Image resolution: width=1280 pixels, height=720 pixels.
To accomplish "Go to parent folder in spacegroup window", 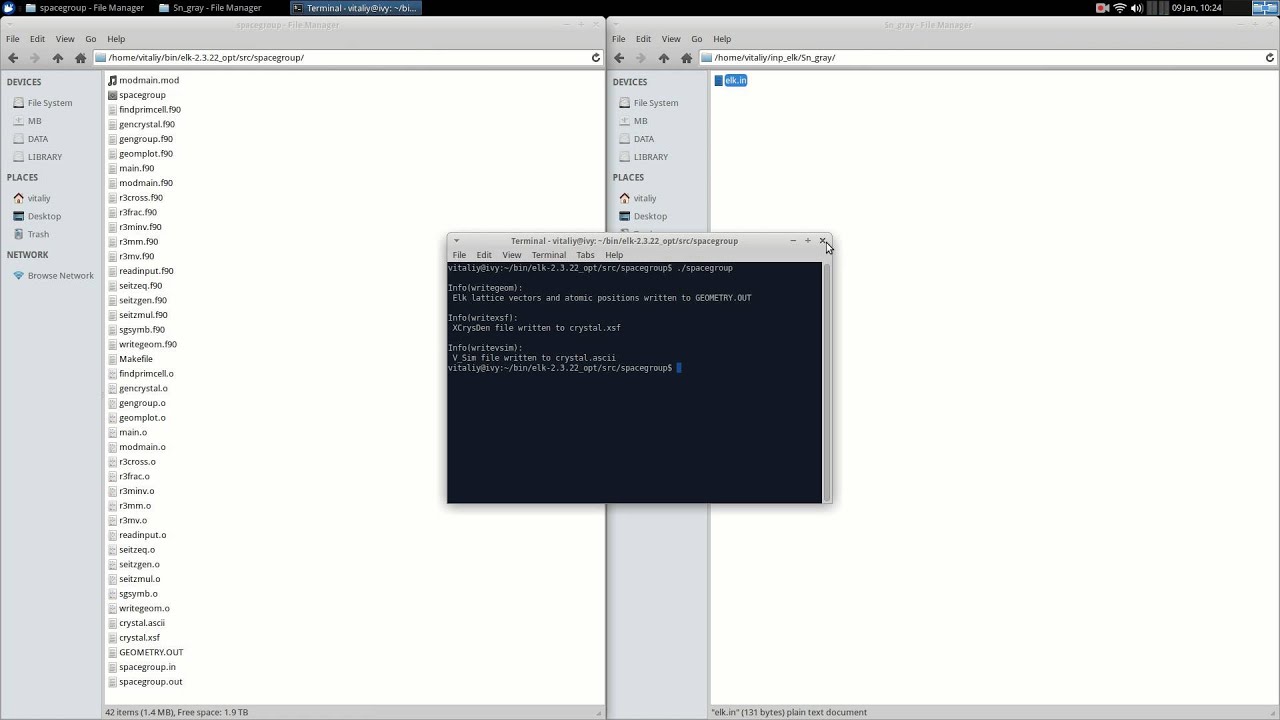I will click(x=58, y=58).
